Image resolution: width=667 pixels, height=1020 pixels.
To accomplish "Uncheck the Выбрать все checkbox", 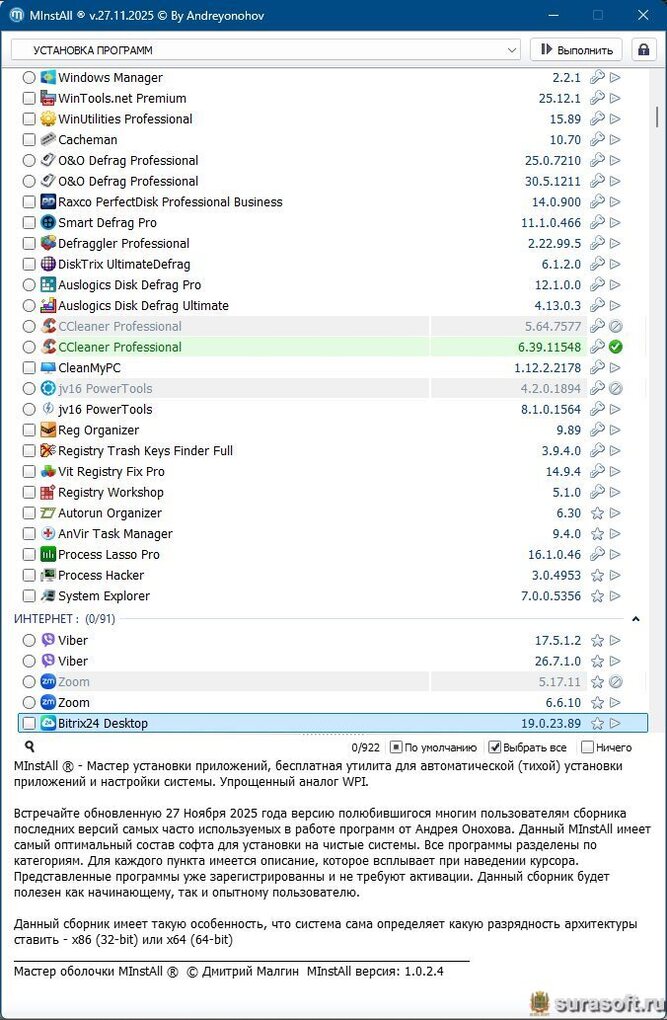I will click(x=495, y=747).
